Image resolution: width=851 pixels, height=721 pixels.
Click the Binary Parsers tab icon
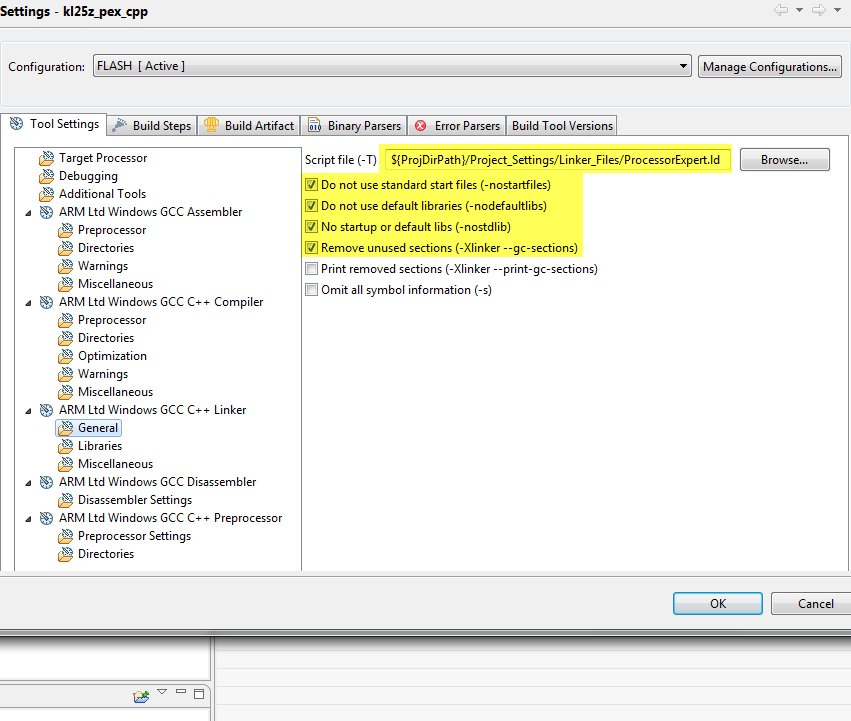[x=314, y=125]
